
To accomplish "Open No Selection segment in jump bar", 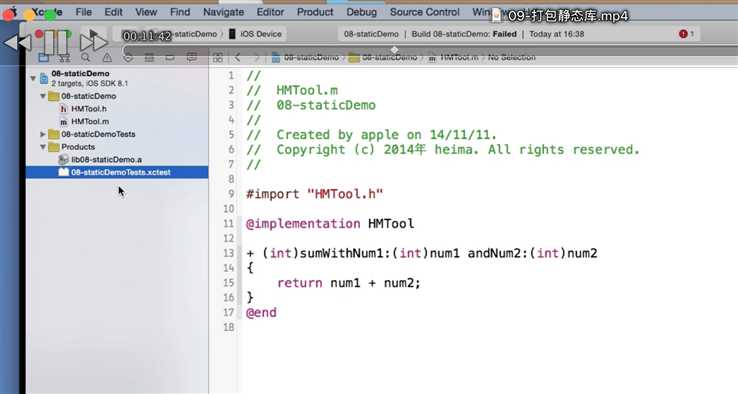I will pyautogui.click(x=512, y=57).
